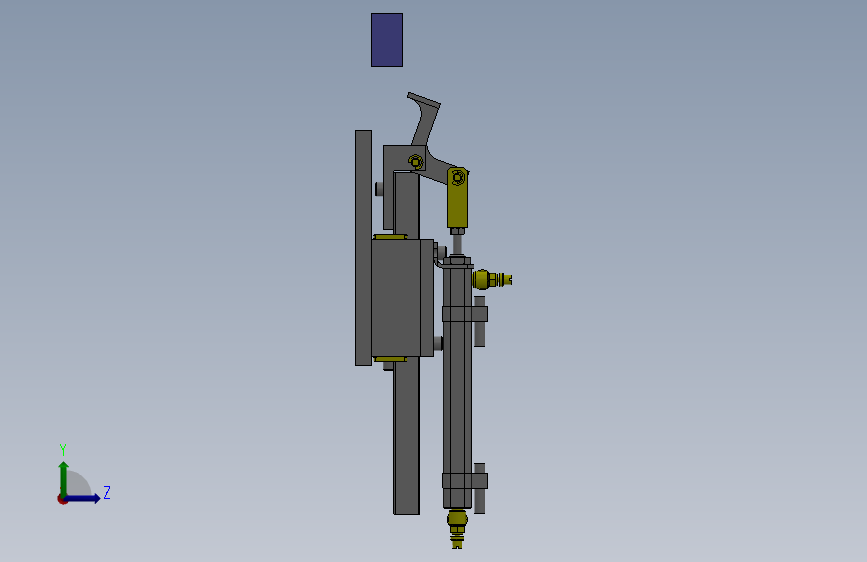Select the upper cylinder mounting clamp
This screenshot has height=562, width=867.
(465, 314)
